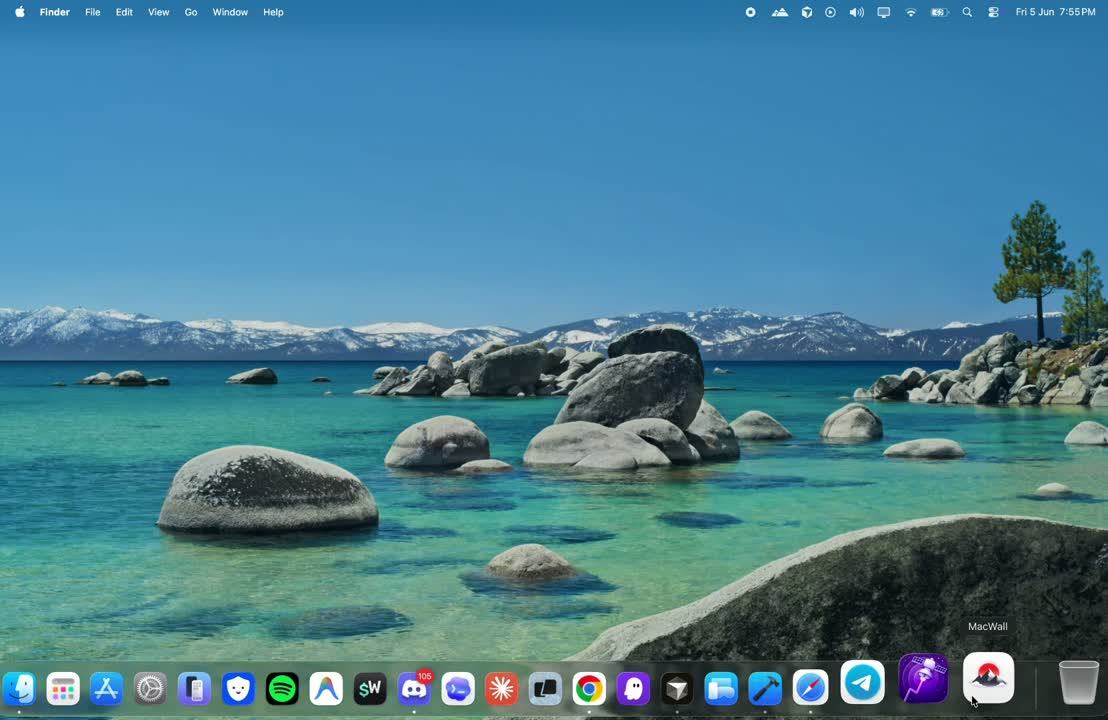Launch the $W app in the Dock
Viewport: 1108px width, 720px height.
click(x=370, y=689)
